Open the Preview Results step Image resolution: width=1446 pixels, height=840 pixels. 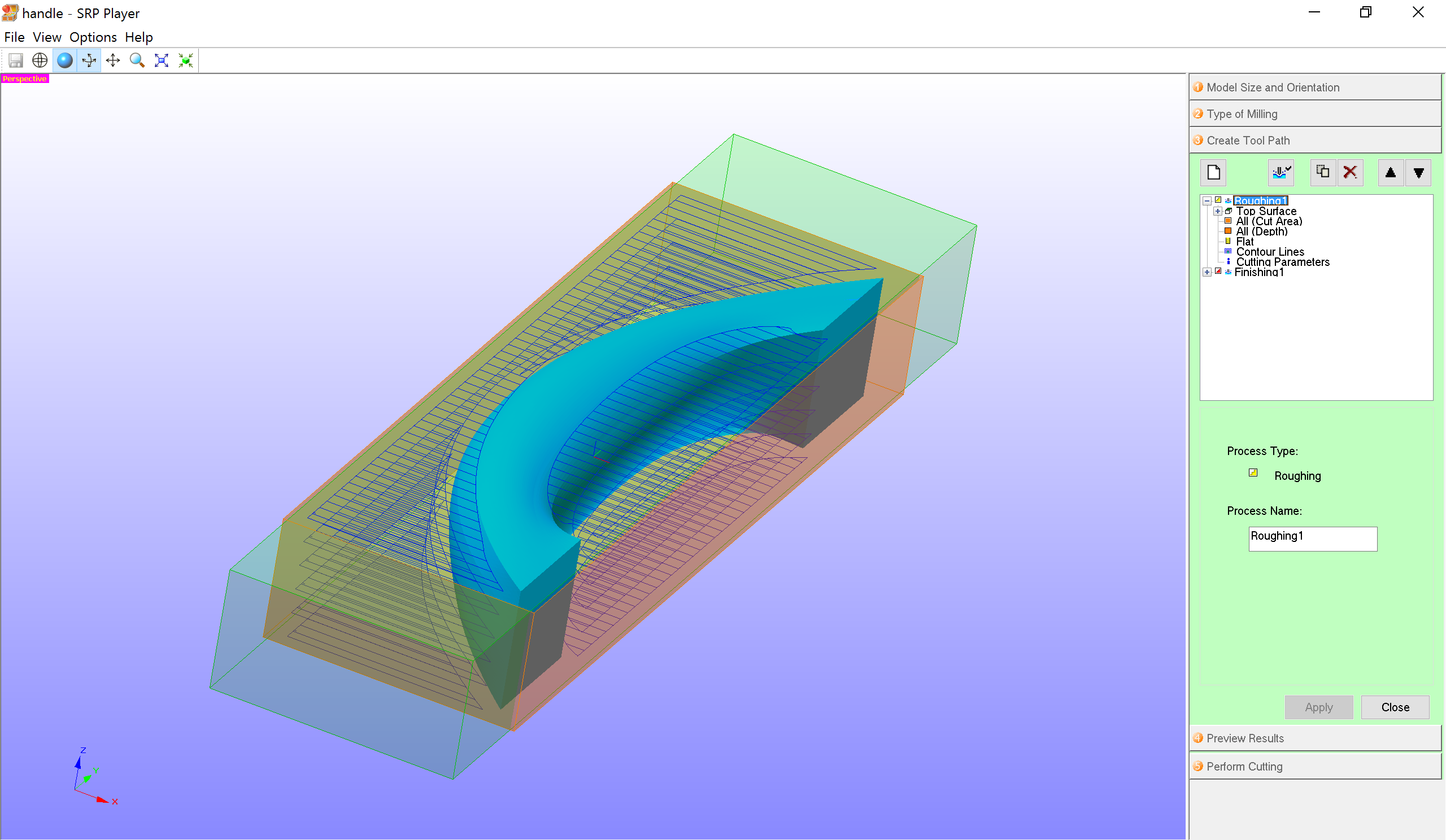click(x=1244, y=738)
